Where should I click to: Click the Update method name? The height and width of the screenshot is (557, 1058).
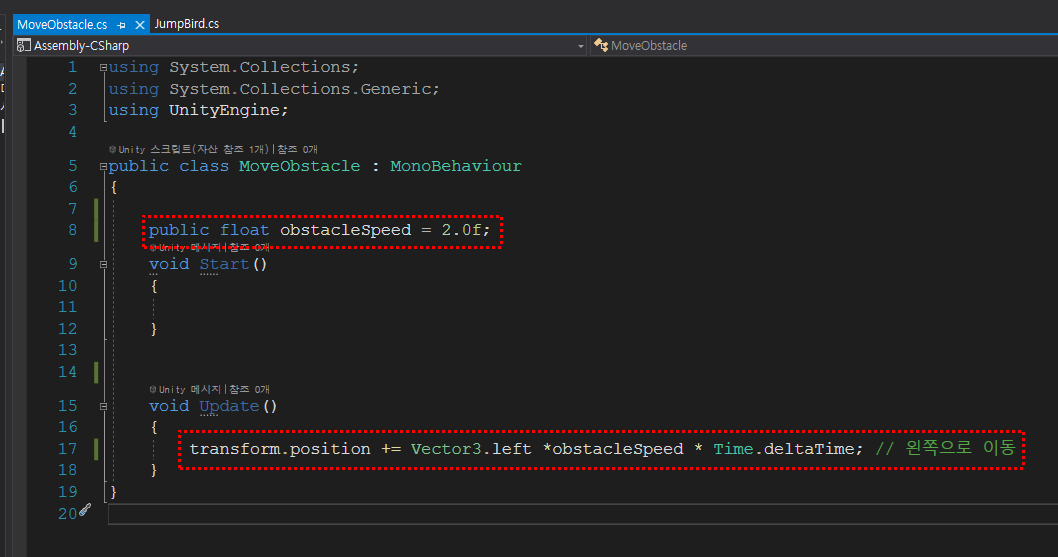(x=229, y=406)
